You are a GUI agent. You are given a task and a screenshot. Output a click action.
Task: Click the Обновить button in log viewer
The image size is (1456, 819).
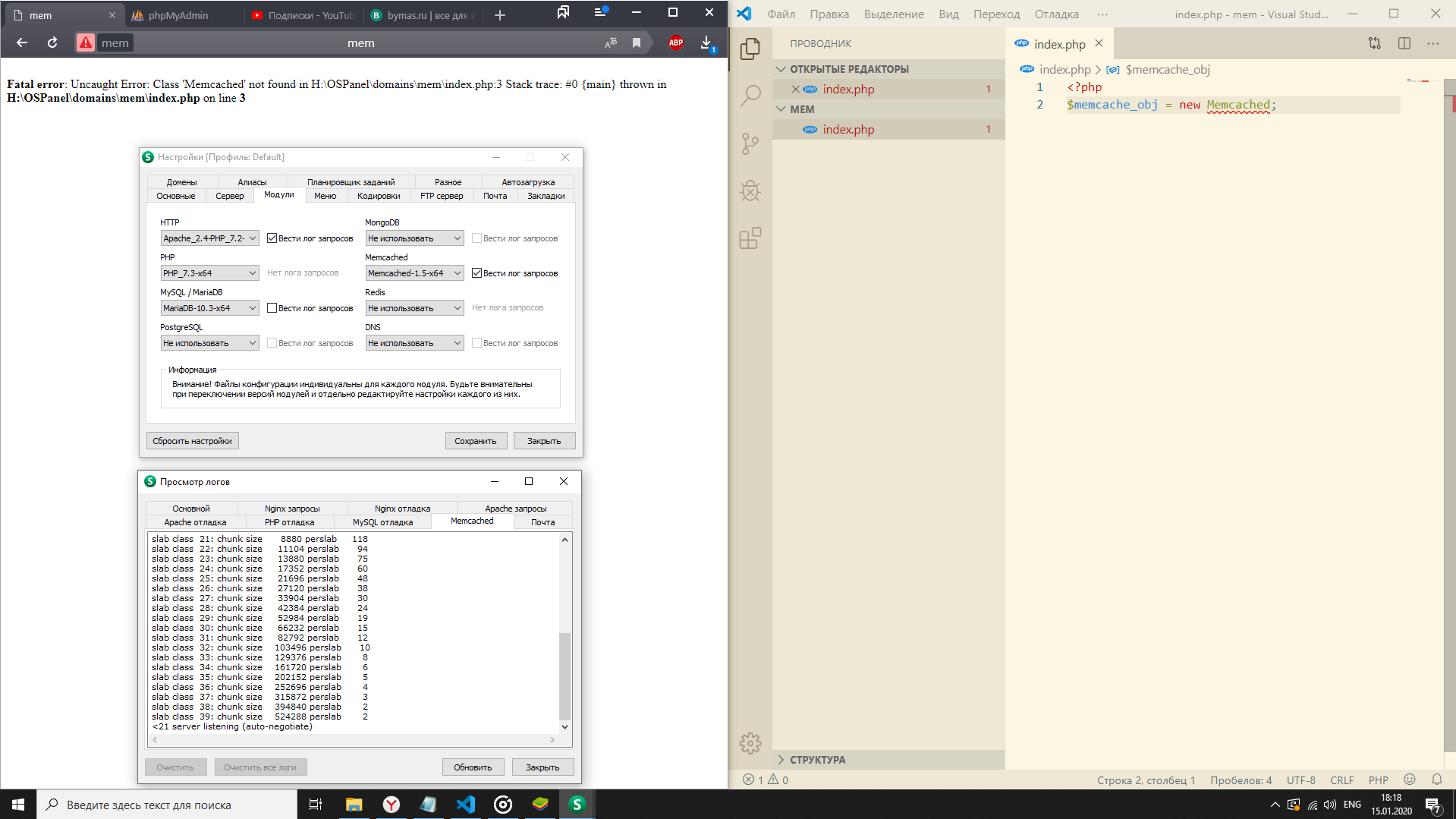tap(472, 767)
